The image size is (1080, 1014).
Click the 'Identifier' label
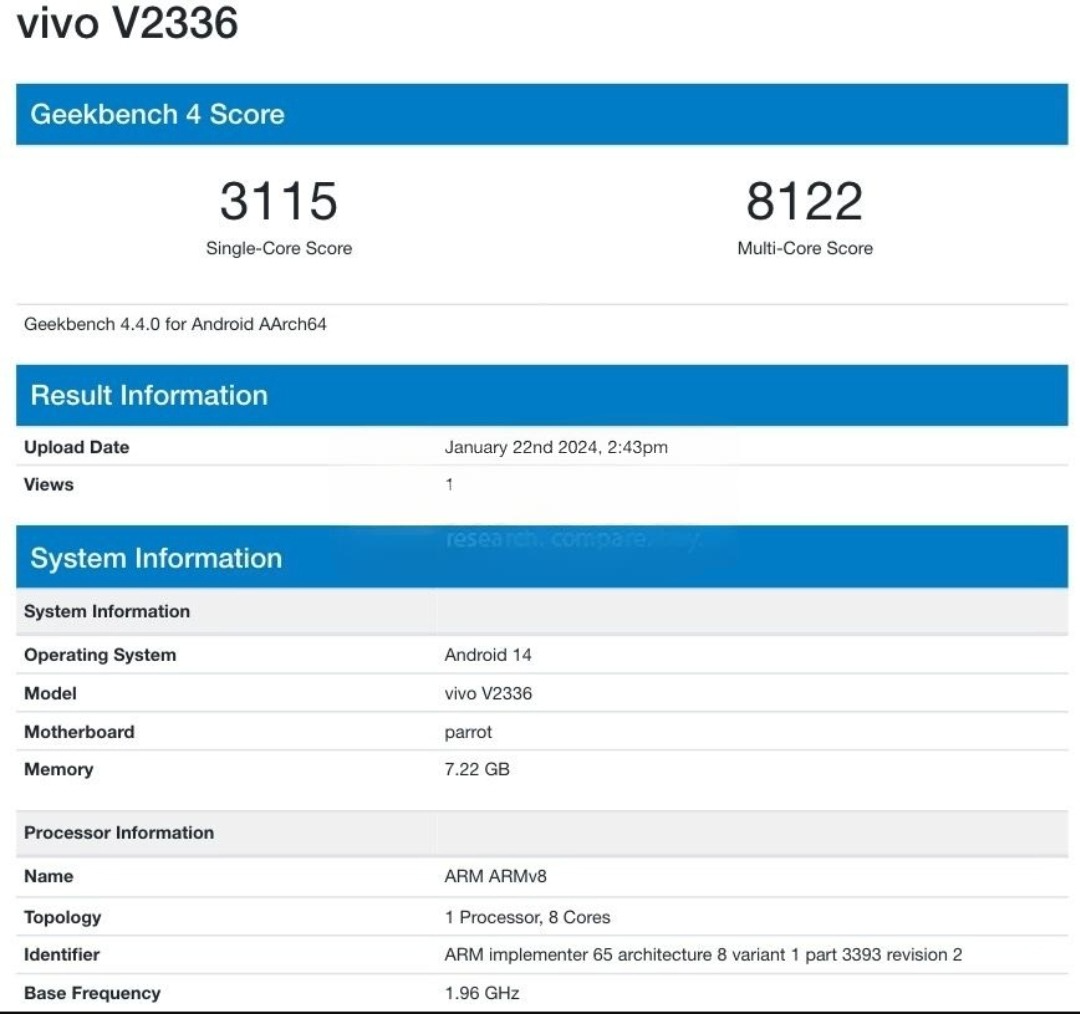pos(62,954)
